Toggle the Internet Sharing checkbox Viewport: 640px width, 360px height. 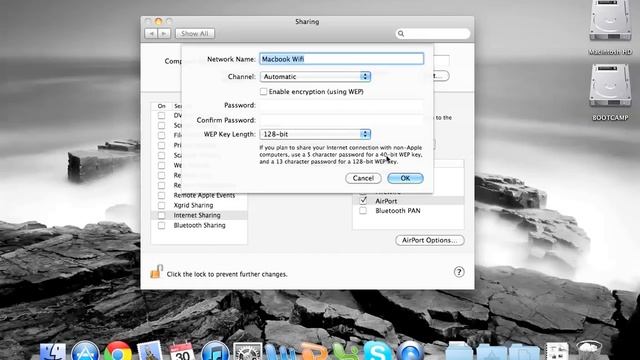(x=162, y=215)
